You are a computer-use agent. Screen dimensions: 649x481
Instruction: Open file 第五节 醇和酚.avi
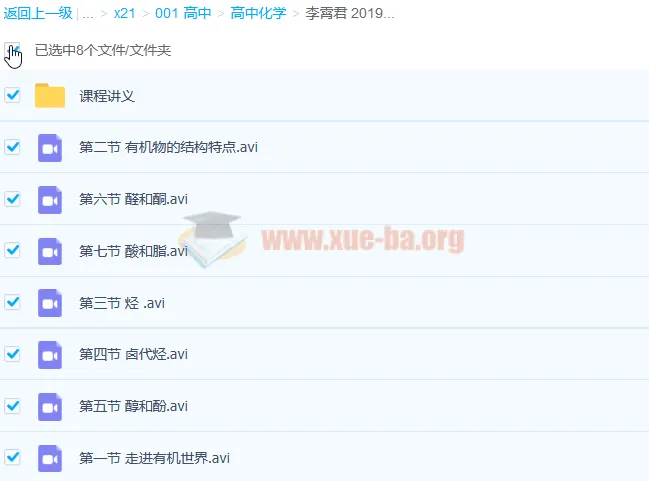click(x=133, y=406)
